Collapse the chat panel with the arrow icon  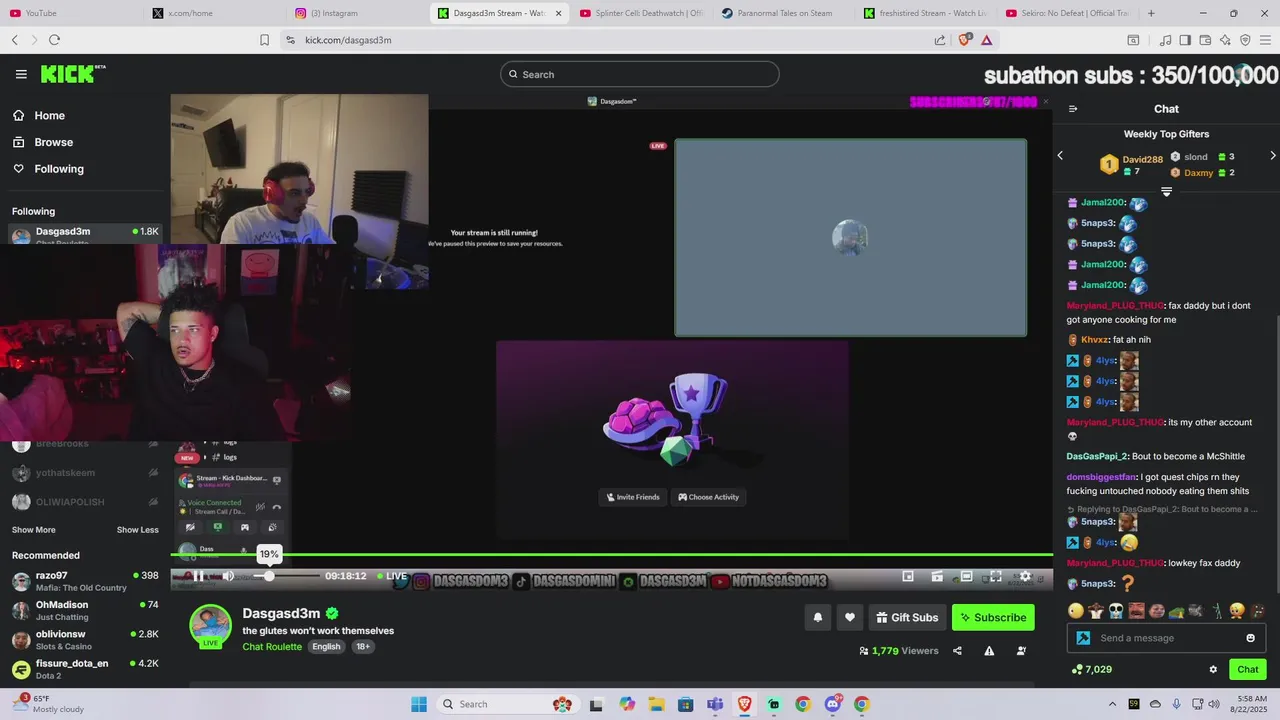[1073, 109]
